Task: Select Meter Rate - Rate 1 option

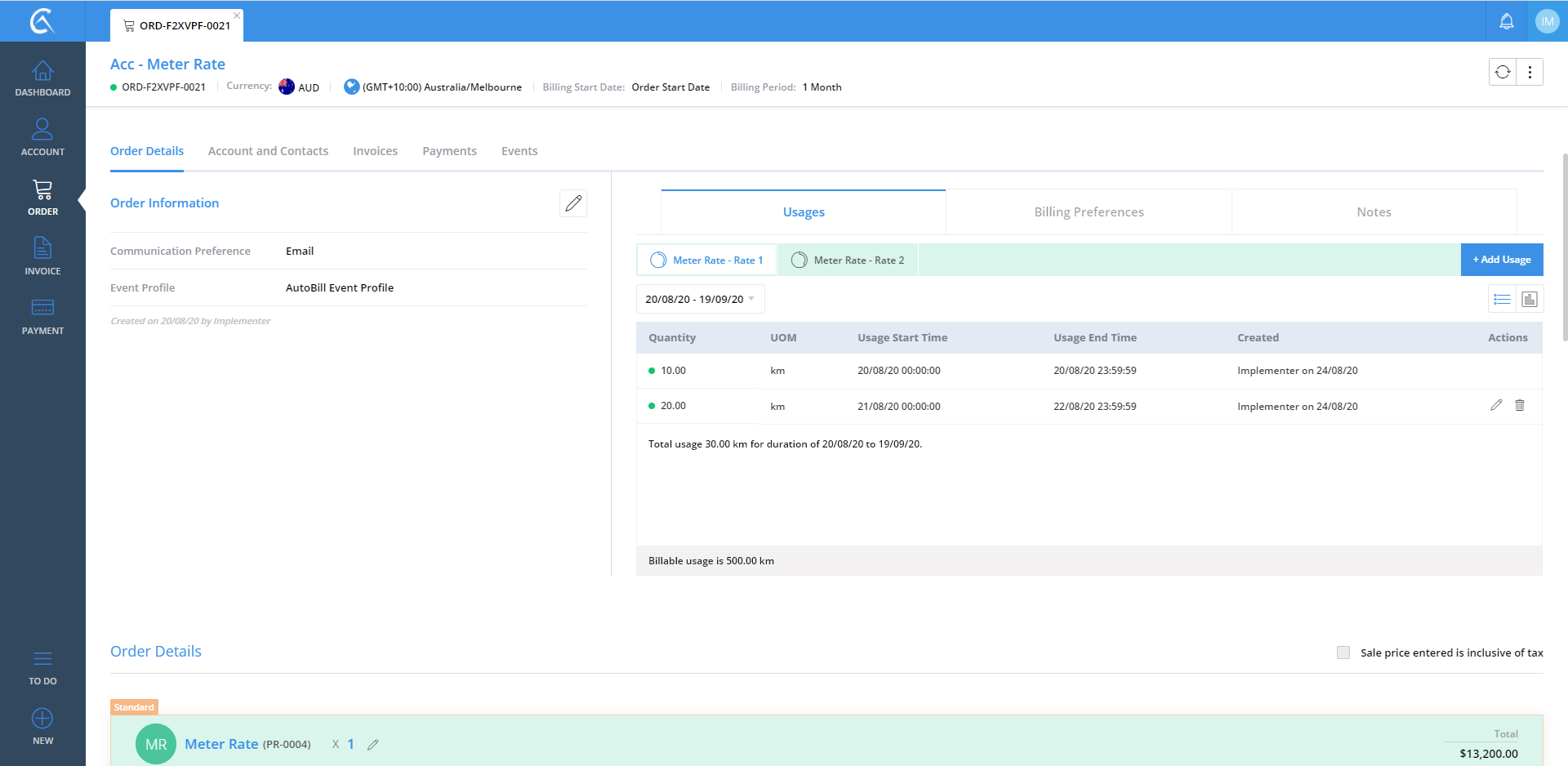Action: 707,261
